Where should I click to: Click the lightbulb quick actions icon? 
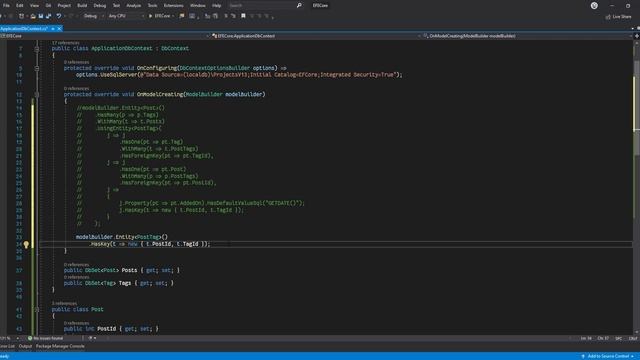26,244
